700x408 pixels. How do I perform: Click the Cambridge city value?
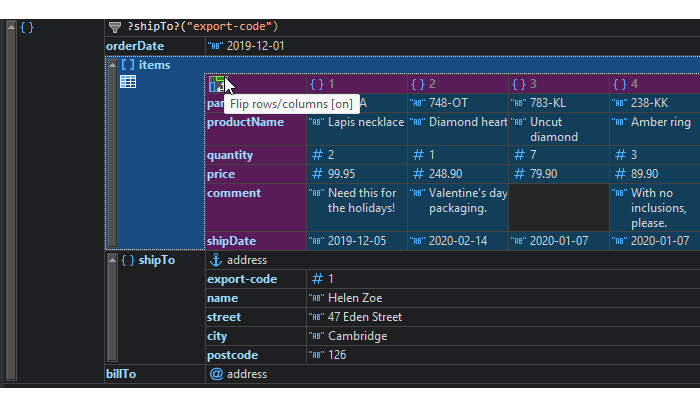click(x=357, y=336)
